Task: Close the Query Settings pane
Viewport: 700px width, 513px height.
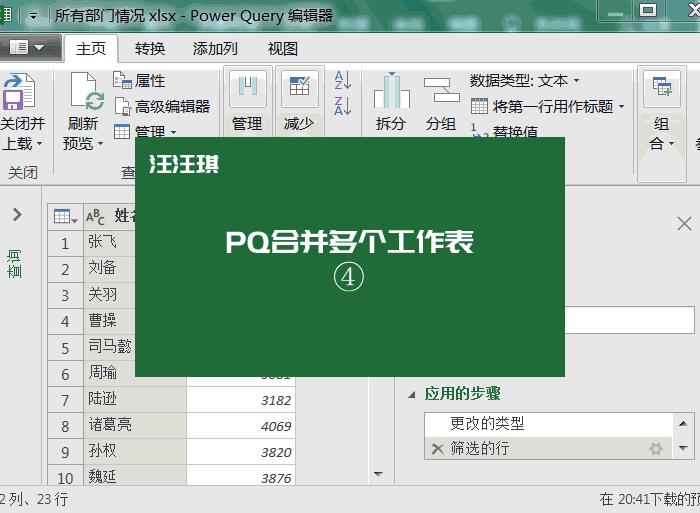Action: tap(684, 223)
